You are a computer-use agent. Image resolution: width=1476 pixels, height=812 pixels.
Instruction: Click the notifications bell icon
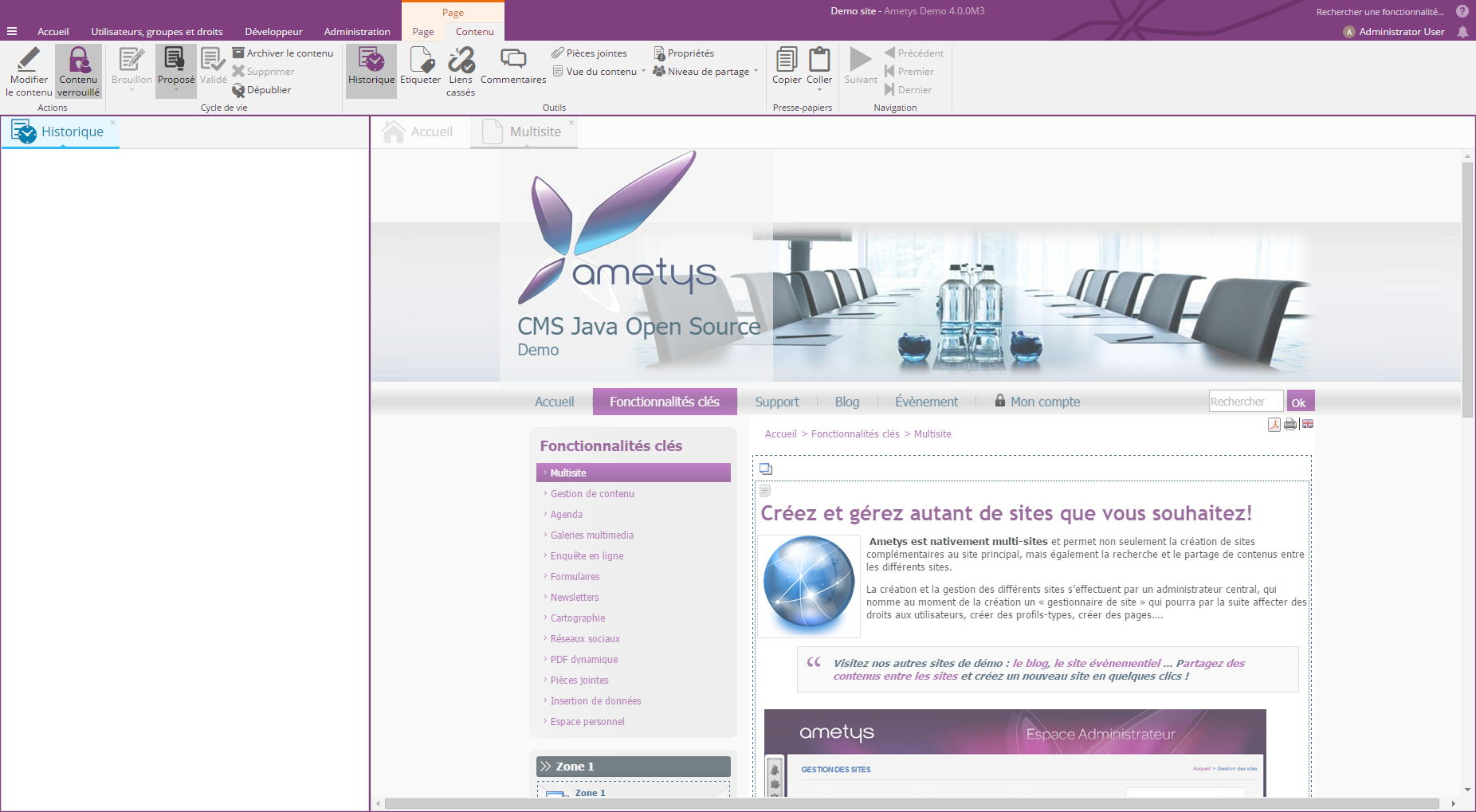tap(1462, 32)
